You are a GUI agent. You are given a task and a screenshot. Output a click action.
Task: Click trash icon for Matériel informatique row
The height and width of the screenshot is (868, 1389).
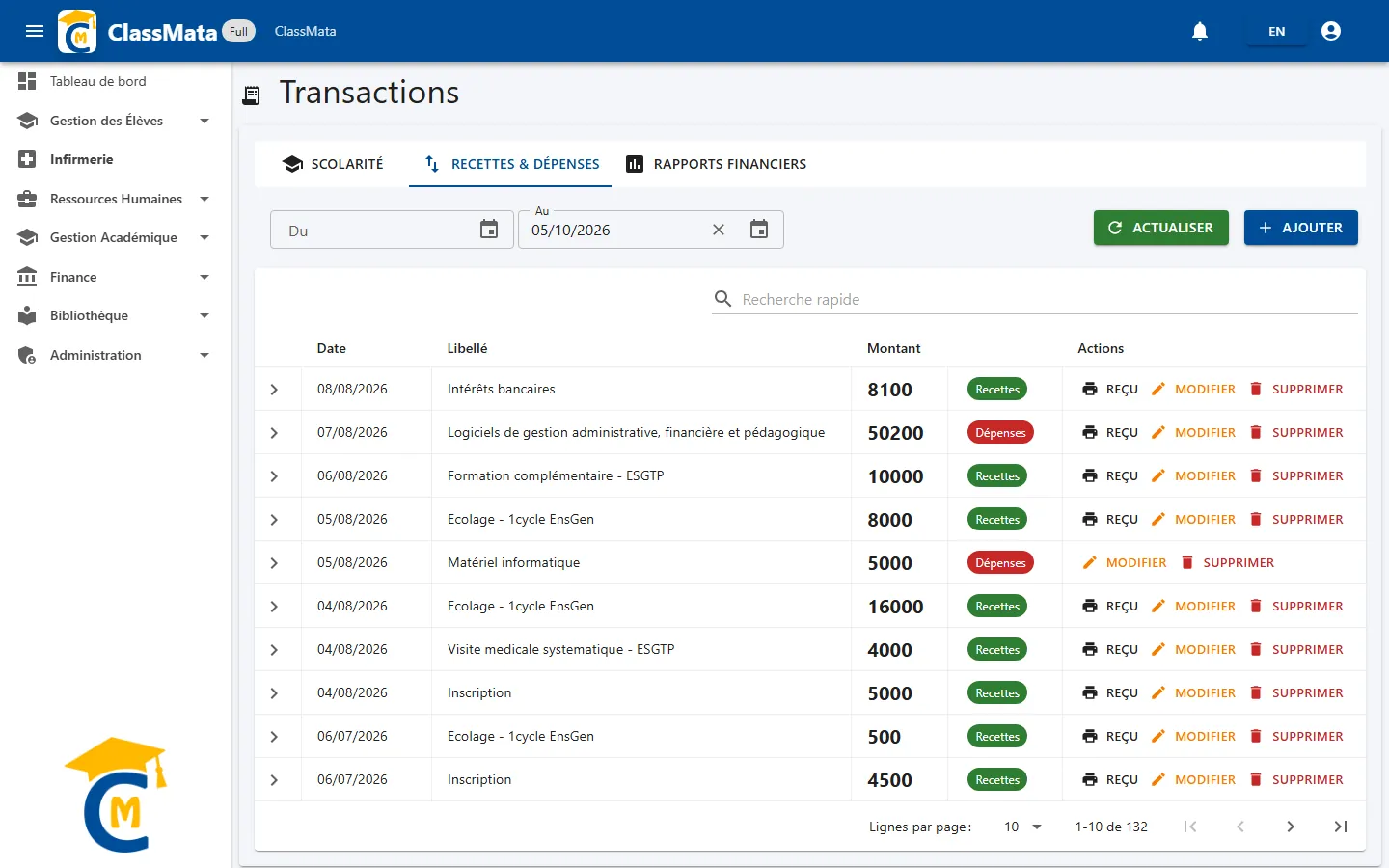pyautogui.click(x=1187, y=562)
